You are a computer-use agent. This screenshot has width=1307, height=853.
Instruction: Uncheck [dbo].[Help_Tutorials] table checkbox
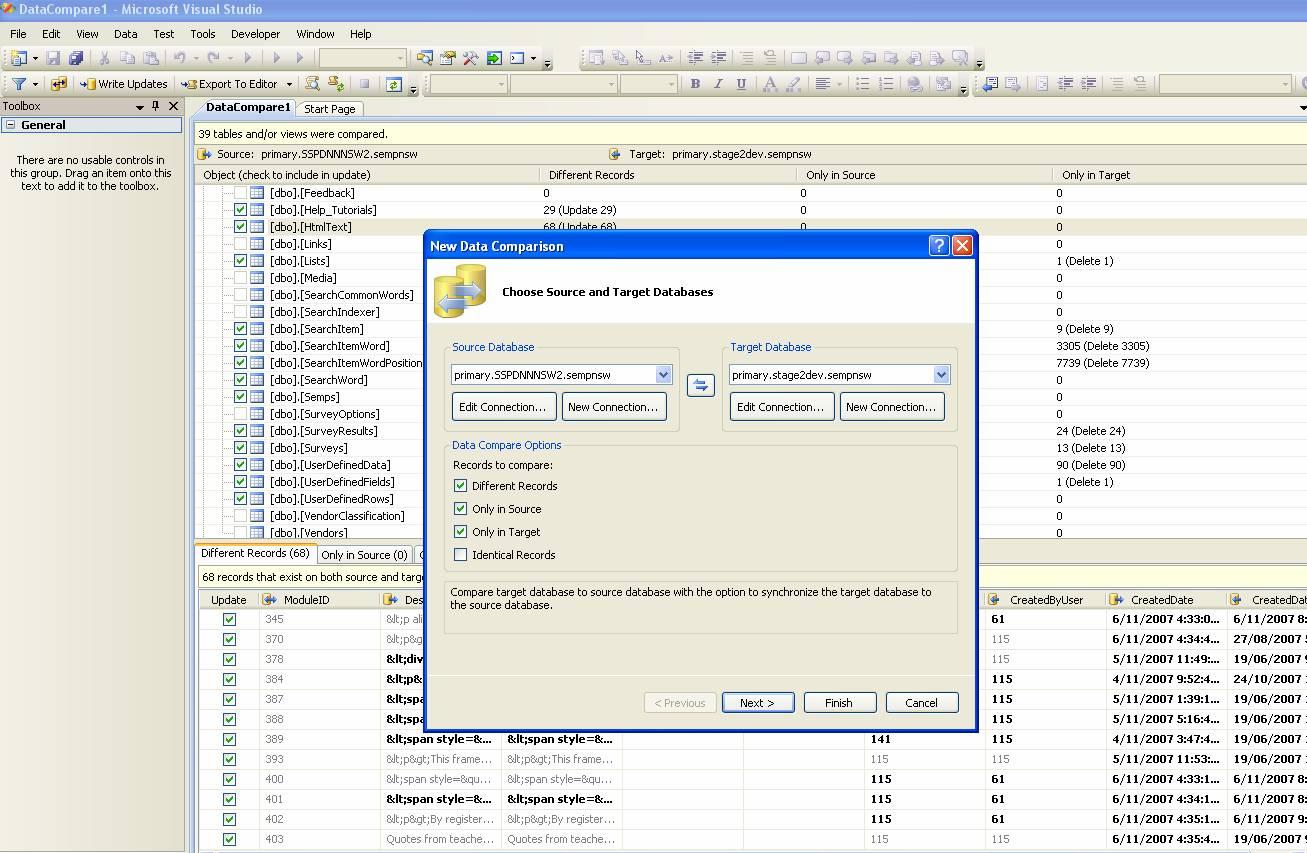240,210
